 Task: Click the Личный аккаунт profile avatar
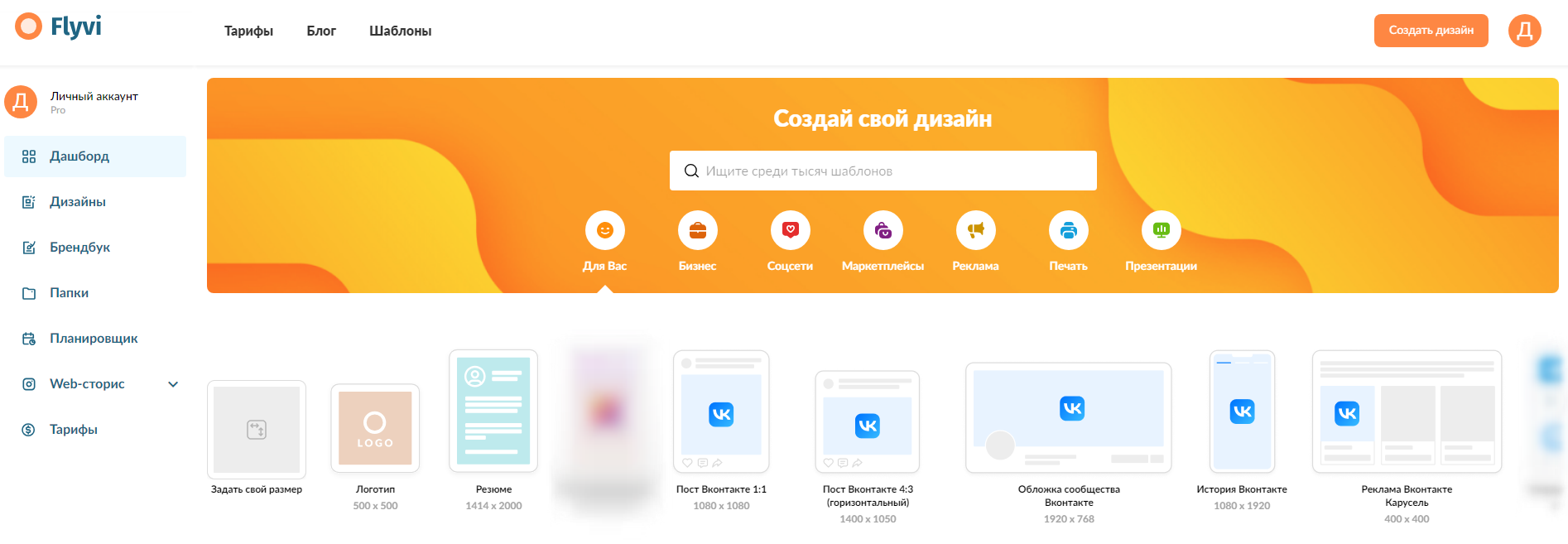[x=21, y=102]
